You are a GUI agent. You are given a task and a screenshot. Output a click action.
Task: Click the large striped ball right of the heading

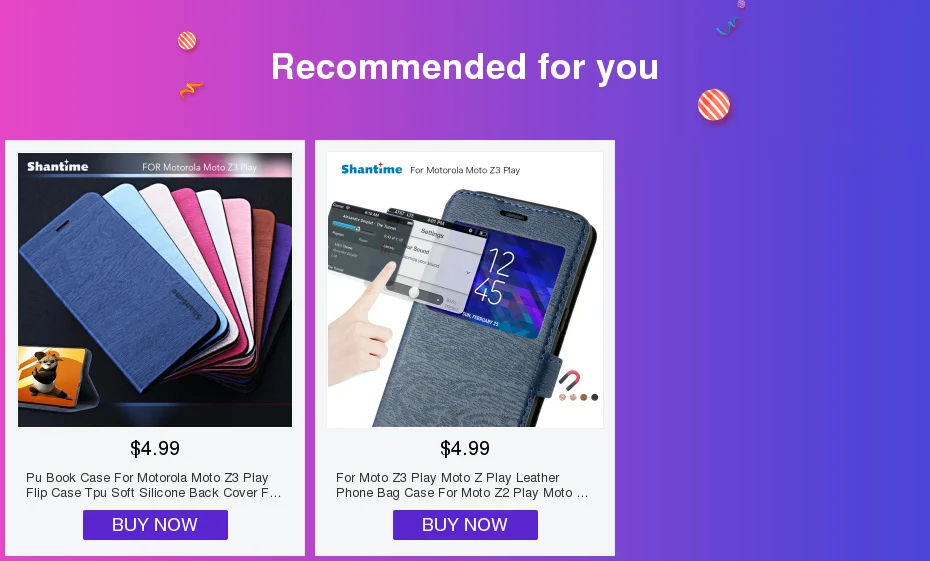pyautogui.click(x=714, y=105)
